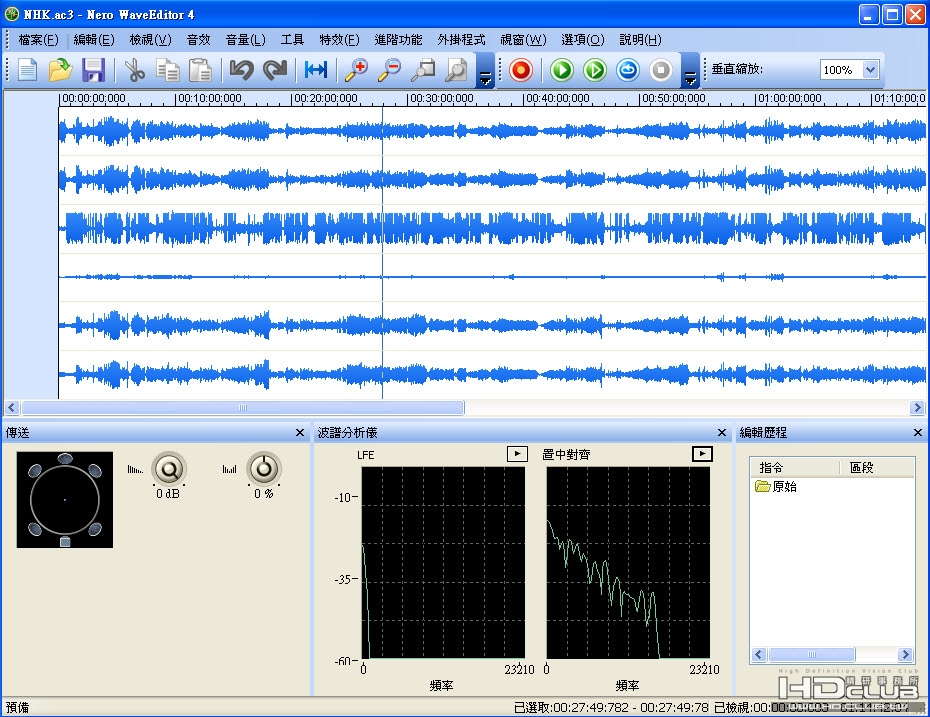
Task: Open the 外掛程式 menu
Action: click(x=461, y=40)
